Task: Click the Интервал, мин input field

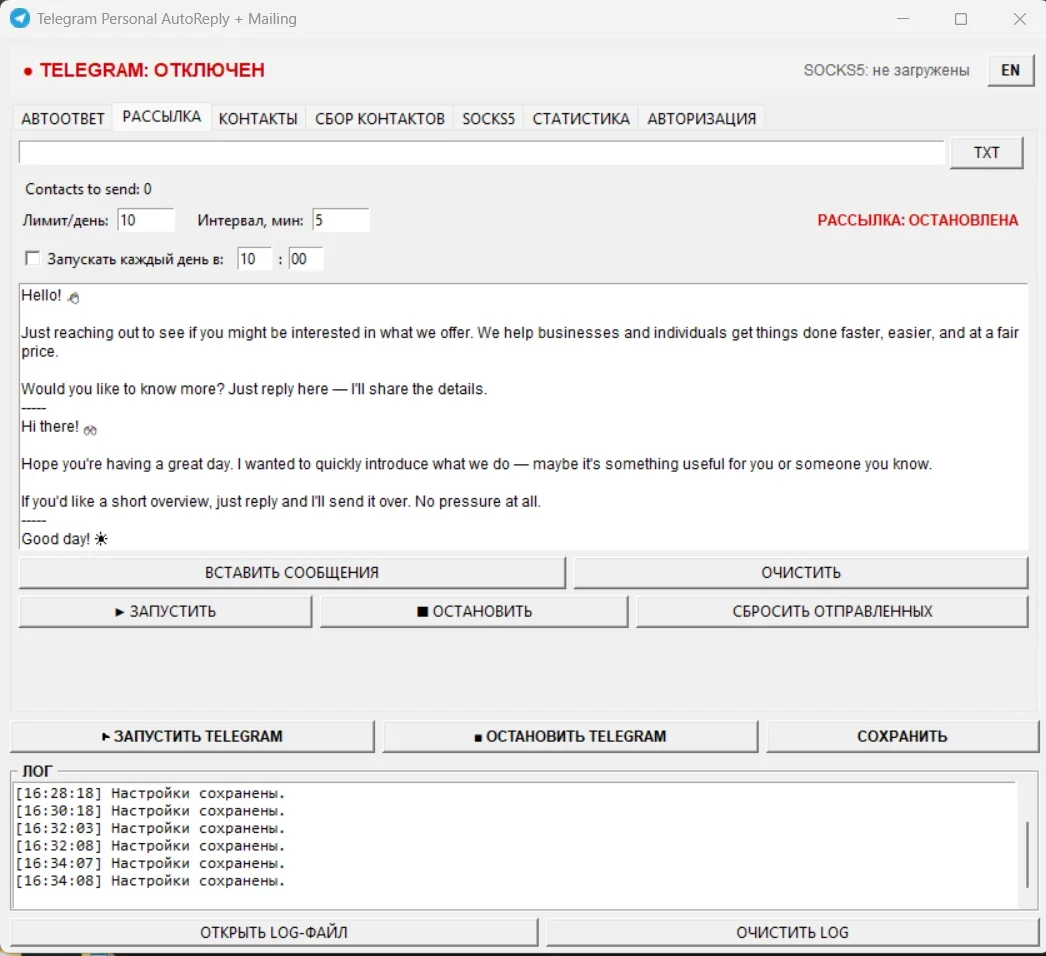Action: pos(341,220)
